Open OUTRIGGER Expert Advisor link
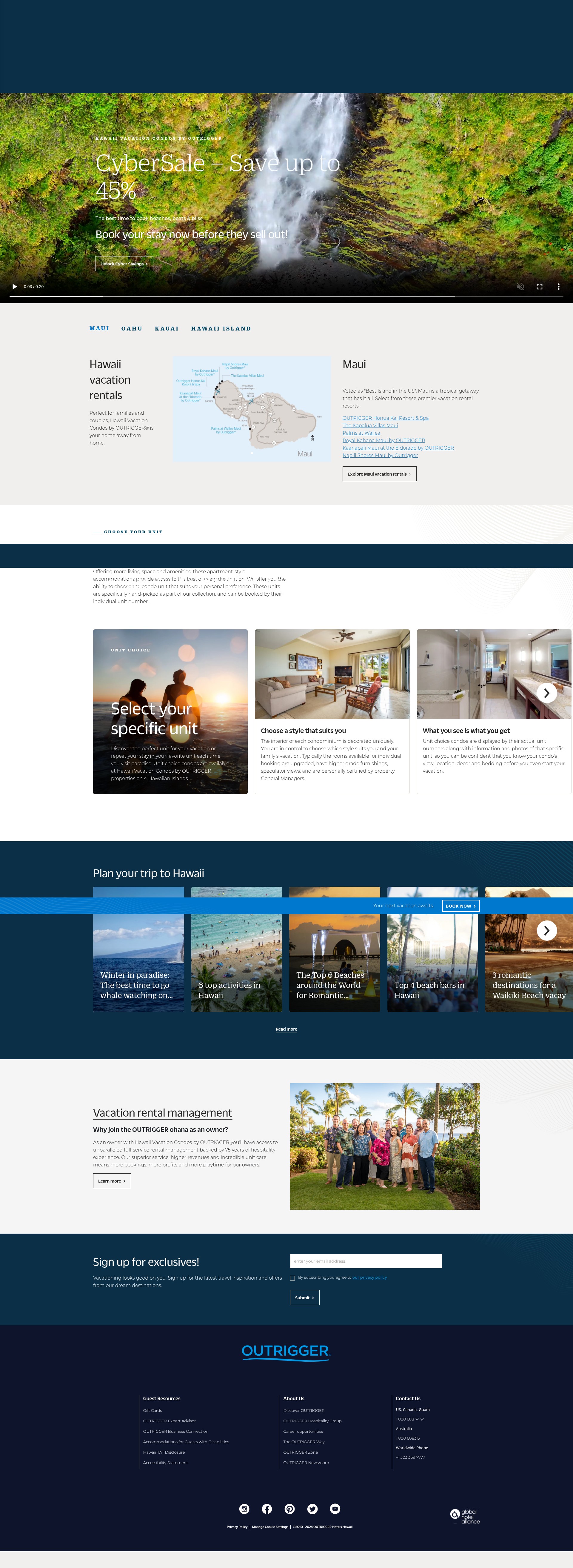This screenshot has height=1568, width=573. pos(169,1421)
